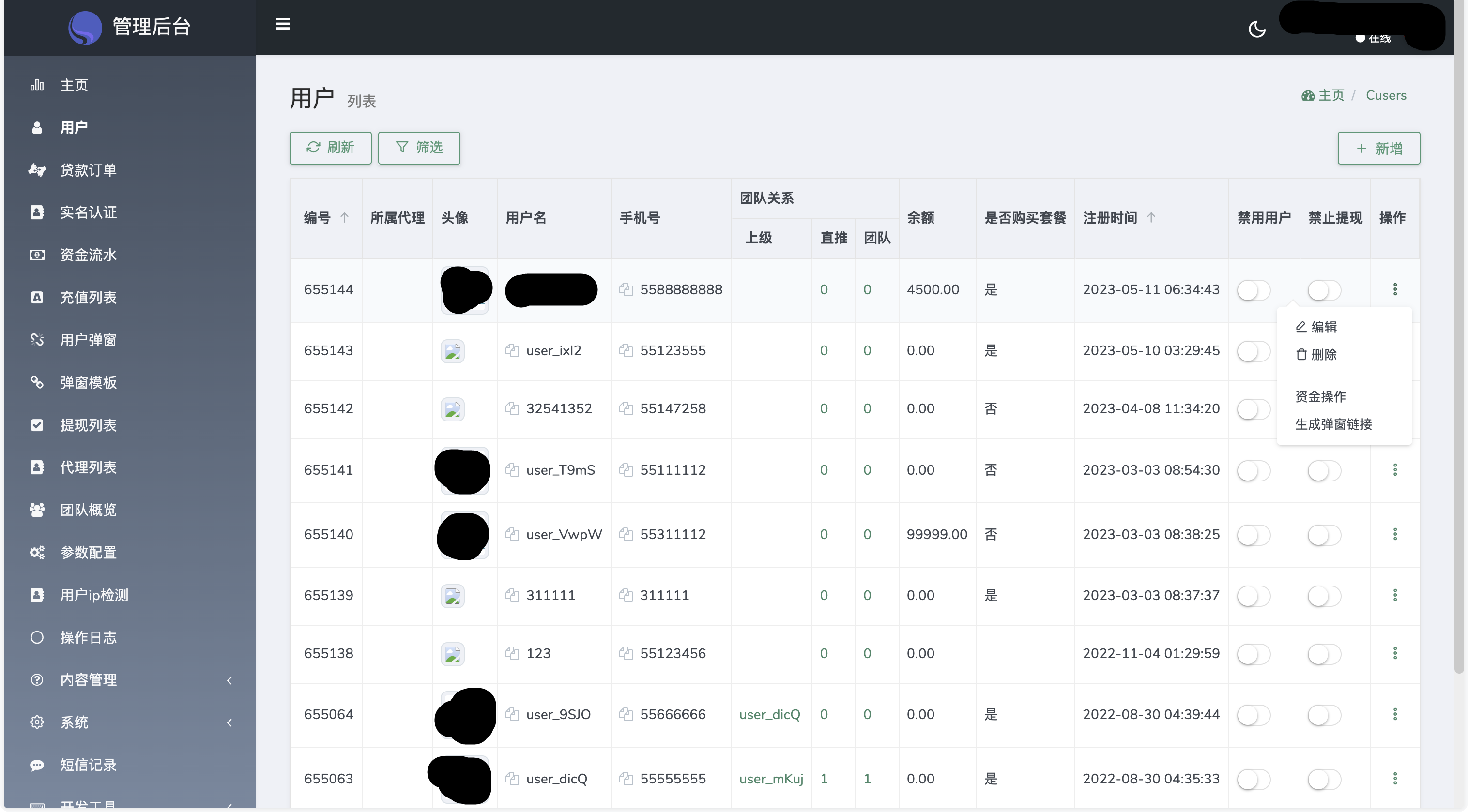Screen dimensions: 1468x812
Task: Click the 新增 add button
Action: pyautogui.click(x=1378, y=149)
